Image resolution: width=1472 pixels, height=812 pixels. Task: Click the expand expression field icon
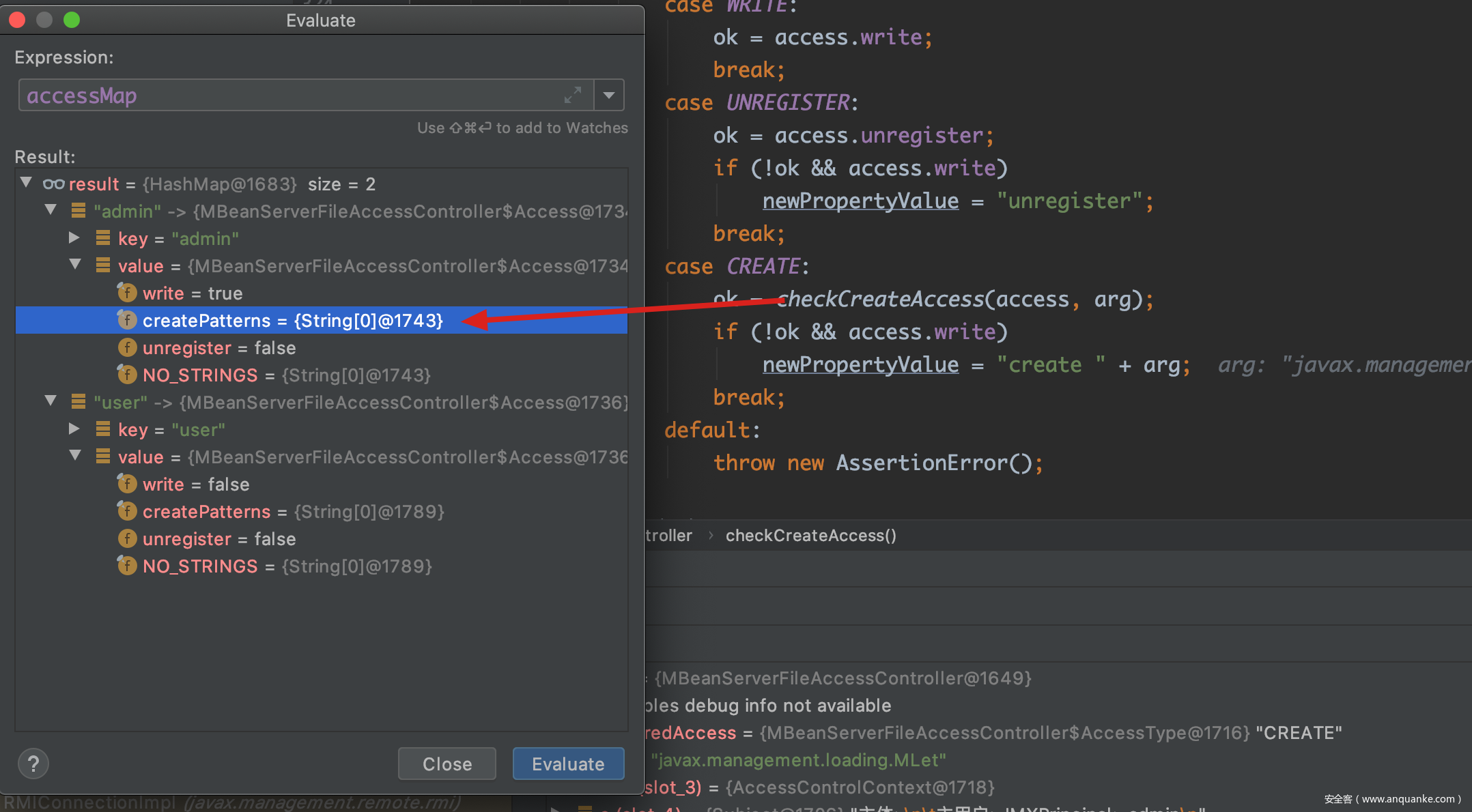572,96
